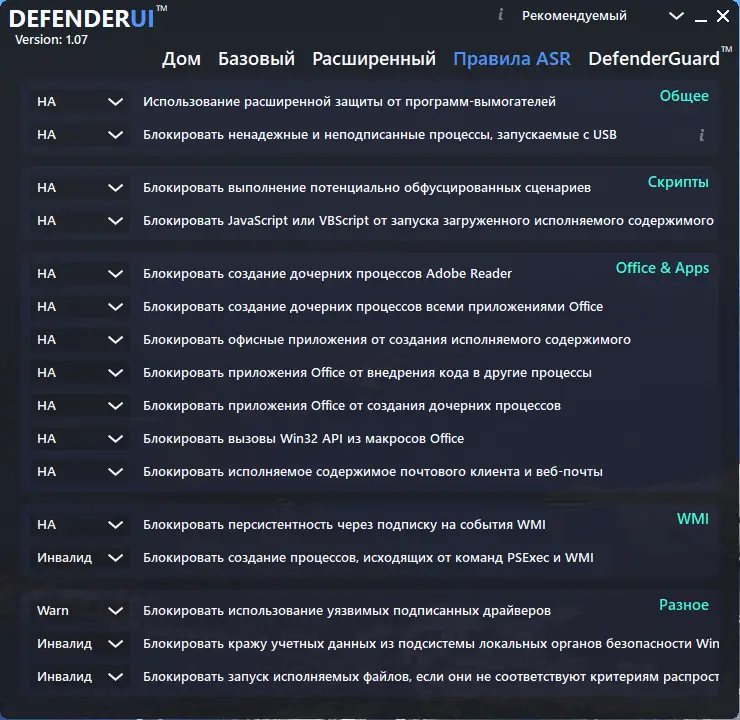Click the info icon next to Рекомендуемый
740x720 pixels.
tap(500, 15)
